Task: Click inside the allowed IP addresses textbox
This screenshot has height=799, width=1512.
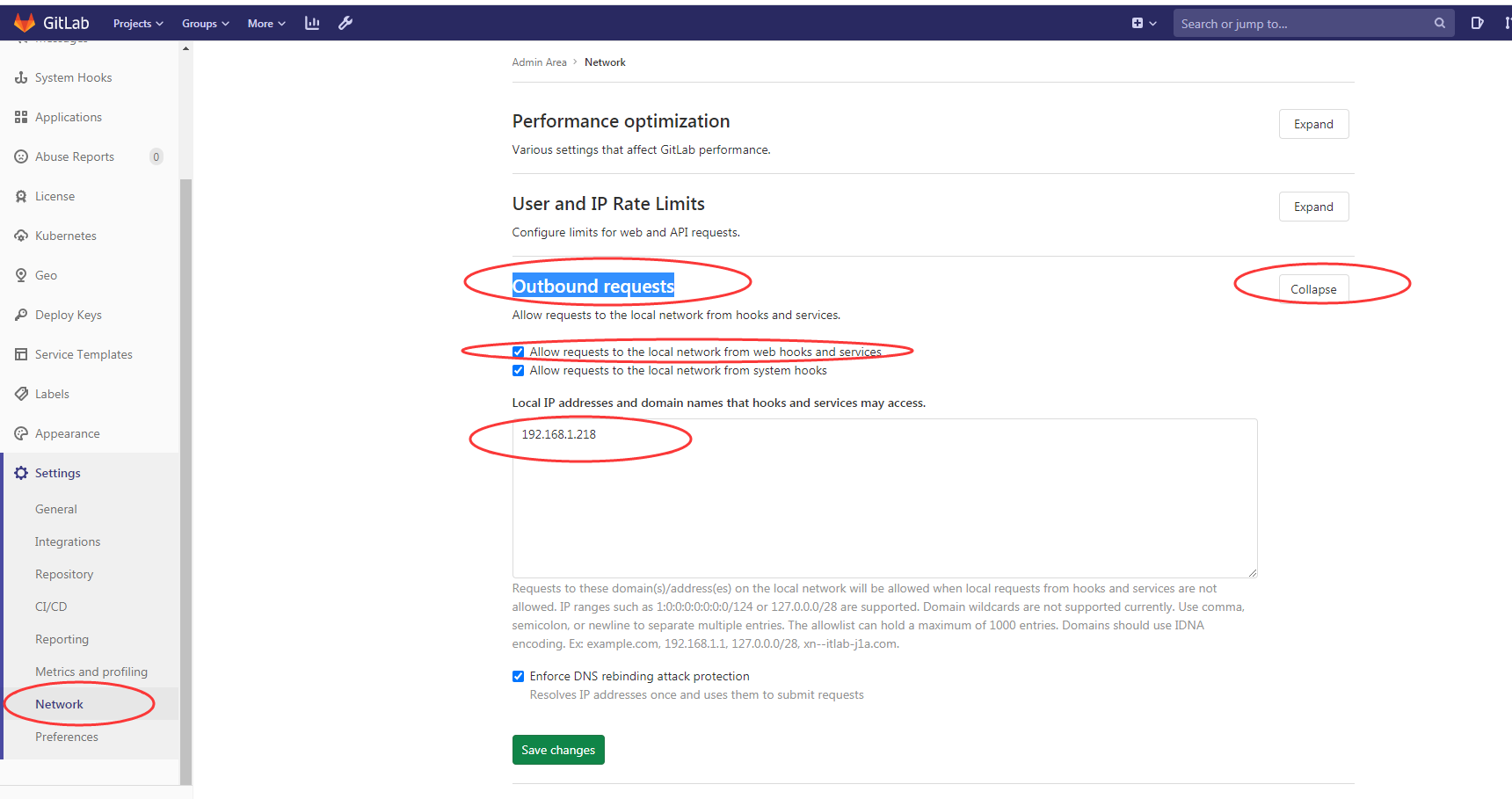Action: [883, 497]
